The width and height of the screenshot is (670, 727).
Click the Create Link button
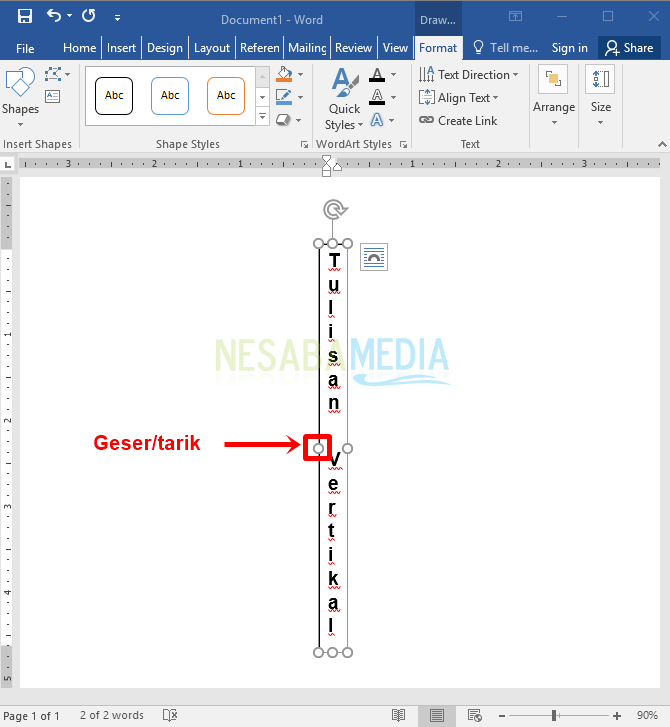458,121
